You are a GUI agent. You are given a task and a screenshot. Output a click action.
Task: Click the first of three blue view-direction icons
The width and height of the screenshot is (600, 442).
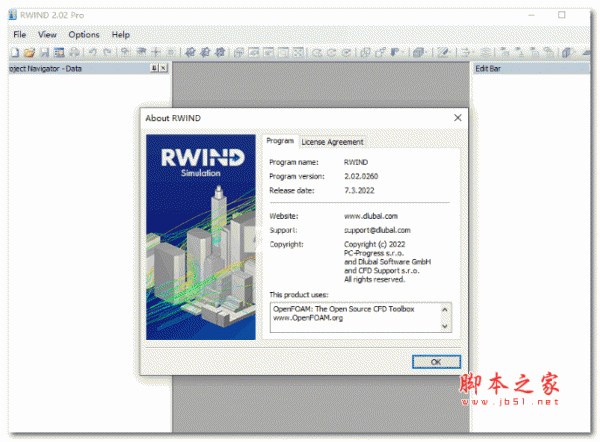190,52
